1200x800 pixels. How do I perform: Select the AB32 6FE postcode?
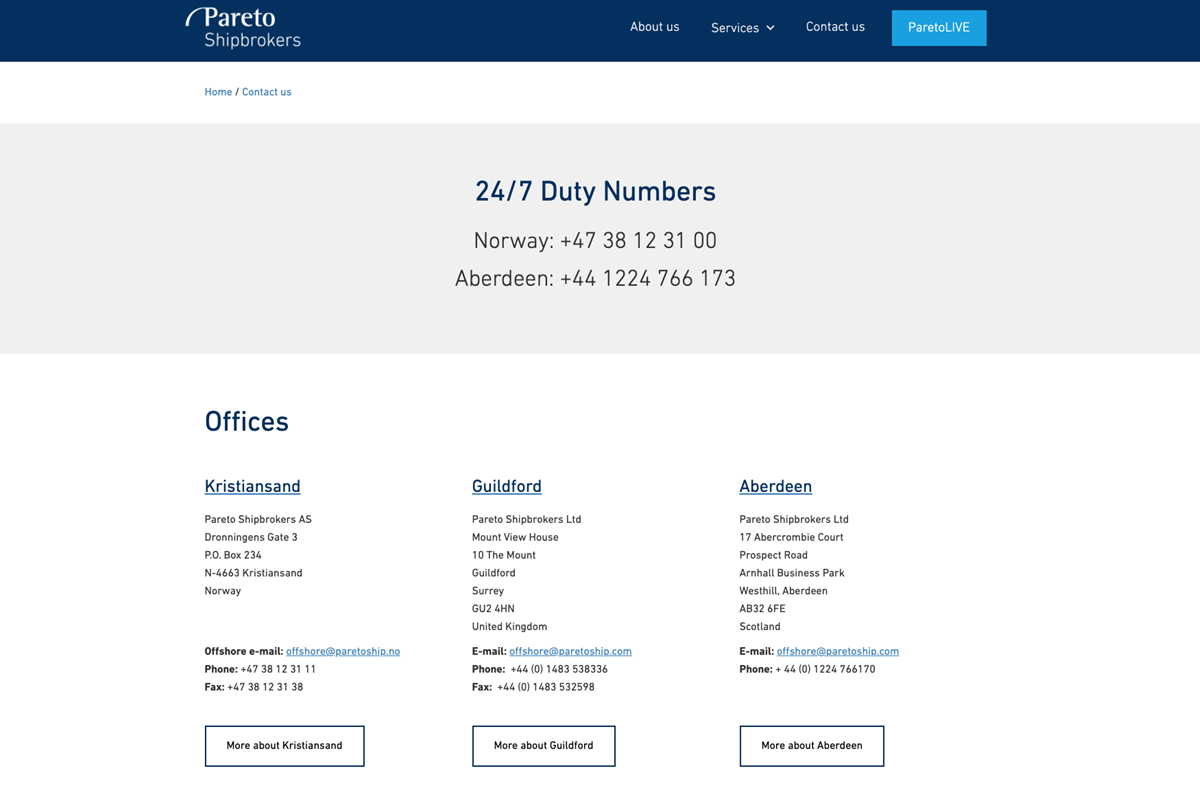pyautogui.click(x=762, y=610)
